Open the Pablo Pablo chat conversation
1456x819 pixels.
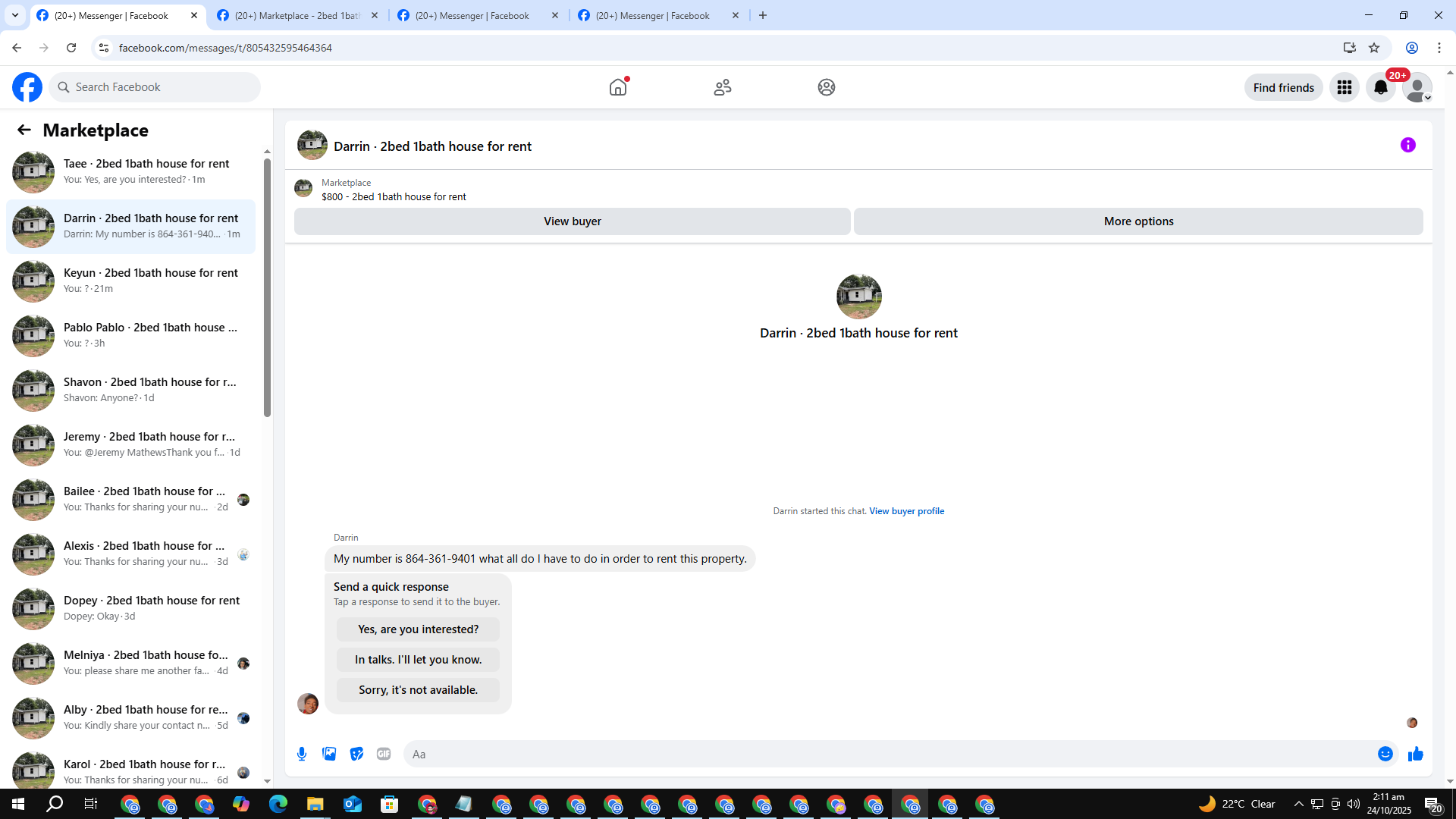tap(130, 335)
